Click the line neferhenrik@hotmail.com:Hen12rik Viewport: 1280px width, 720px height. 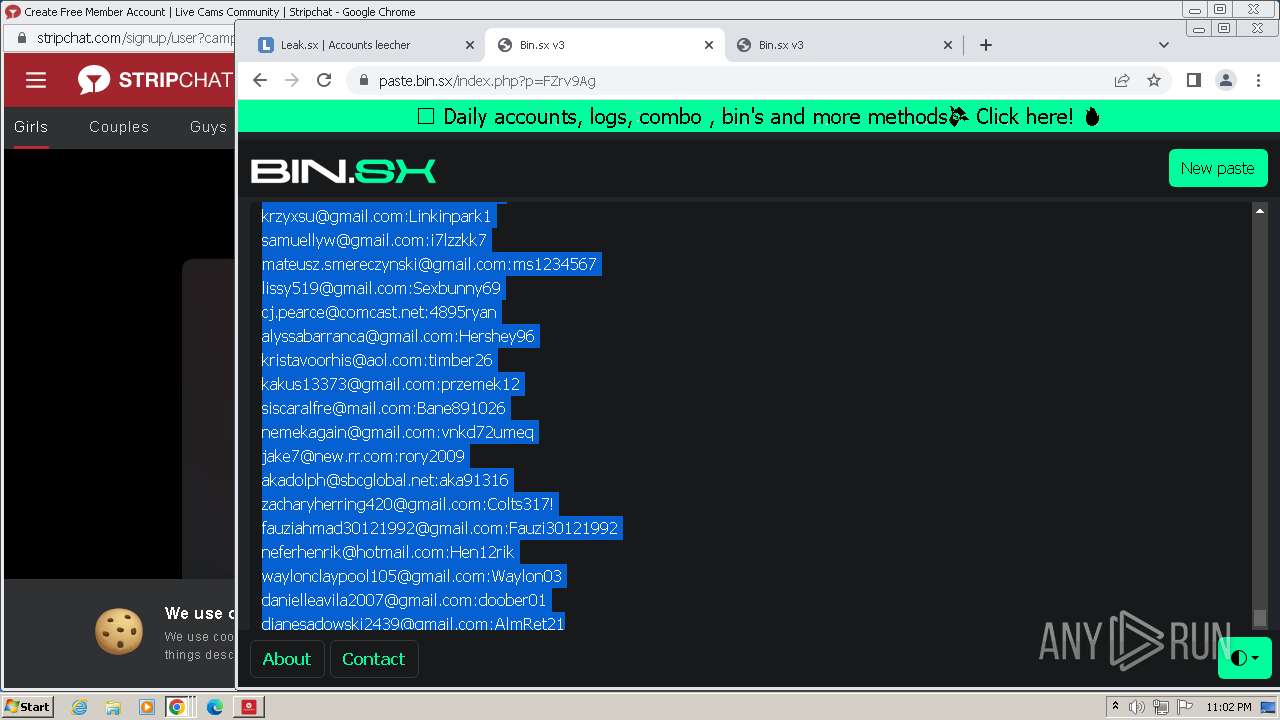388,552
